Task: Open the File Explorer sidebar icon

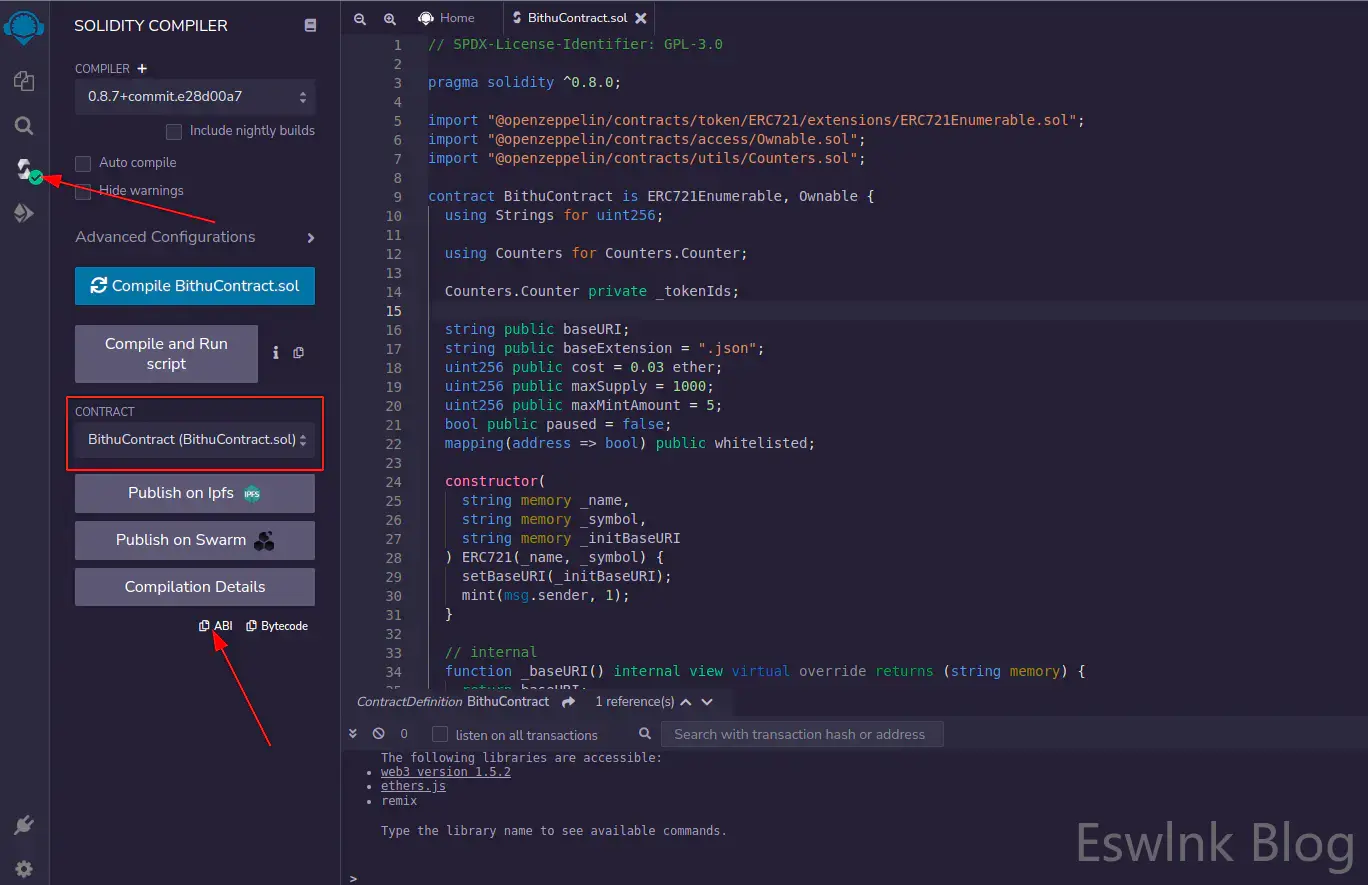Action: (x=24, y=82)
